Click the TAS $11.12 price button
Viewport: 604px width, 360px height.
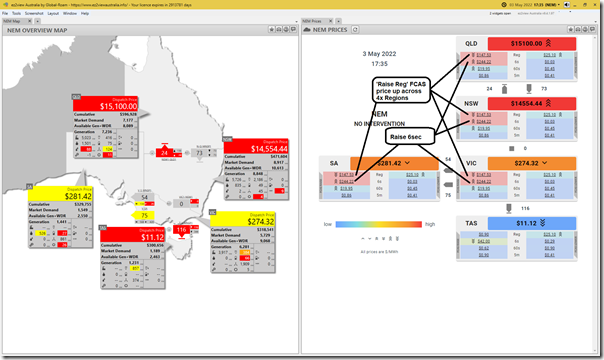532,223
